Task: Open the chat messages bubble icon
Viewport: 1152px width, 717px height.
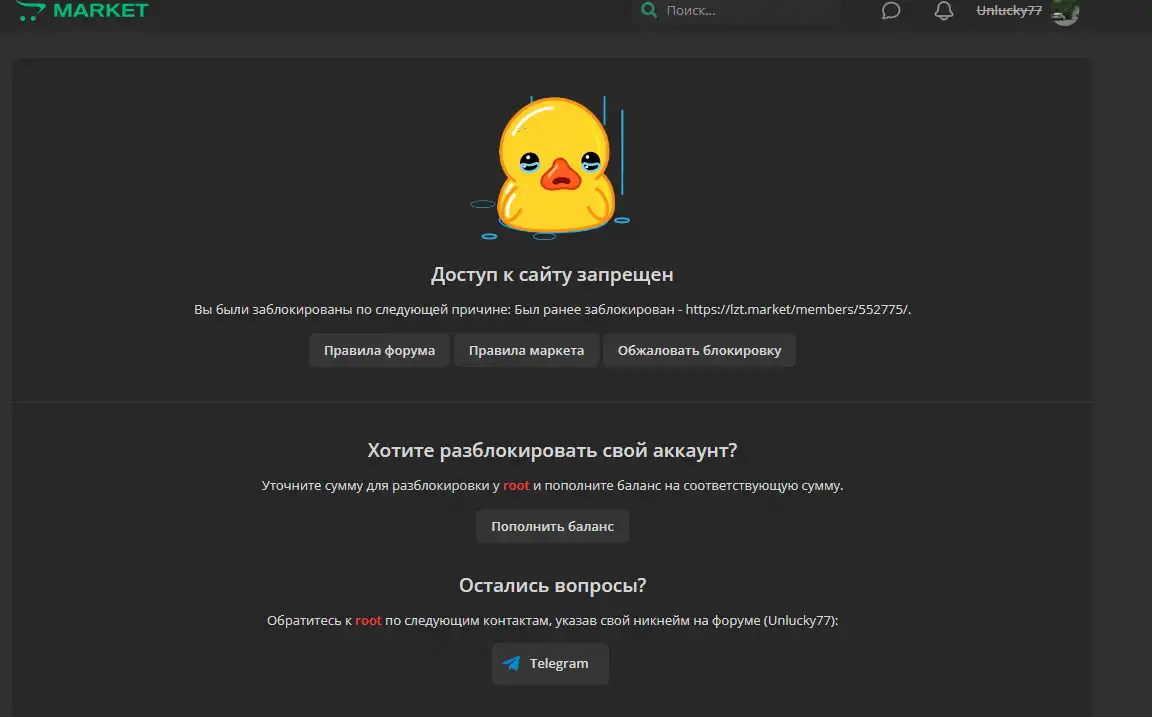Action: coord(890,10)
